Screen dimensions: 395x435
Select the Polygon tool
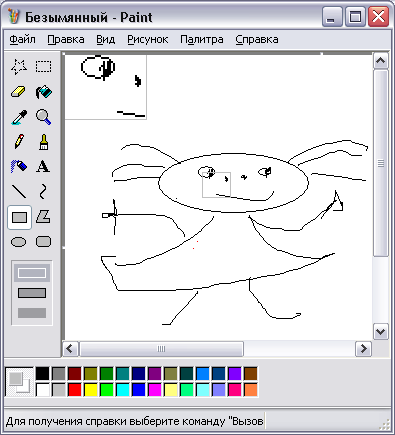pyautogui.click(x=44, y=217)
